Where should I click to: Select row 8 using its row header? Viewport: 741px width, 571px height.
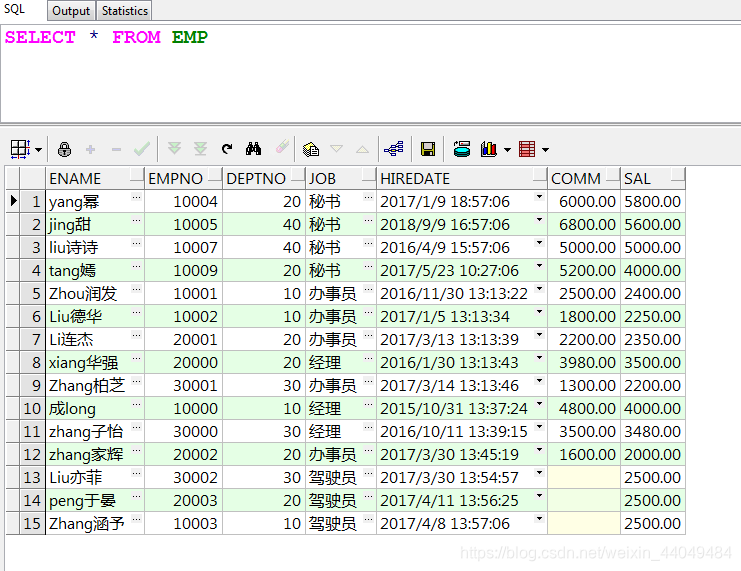pos(32,363)
